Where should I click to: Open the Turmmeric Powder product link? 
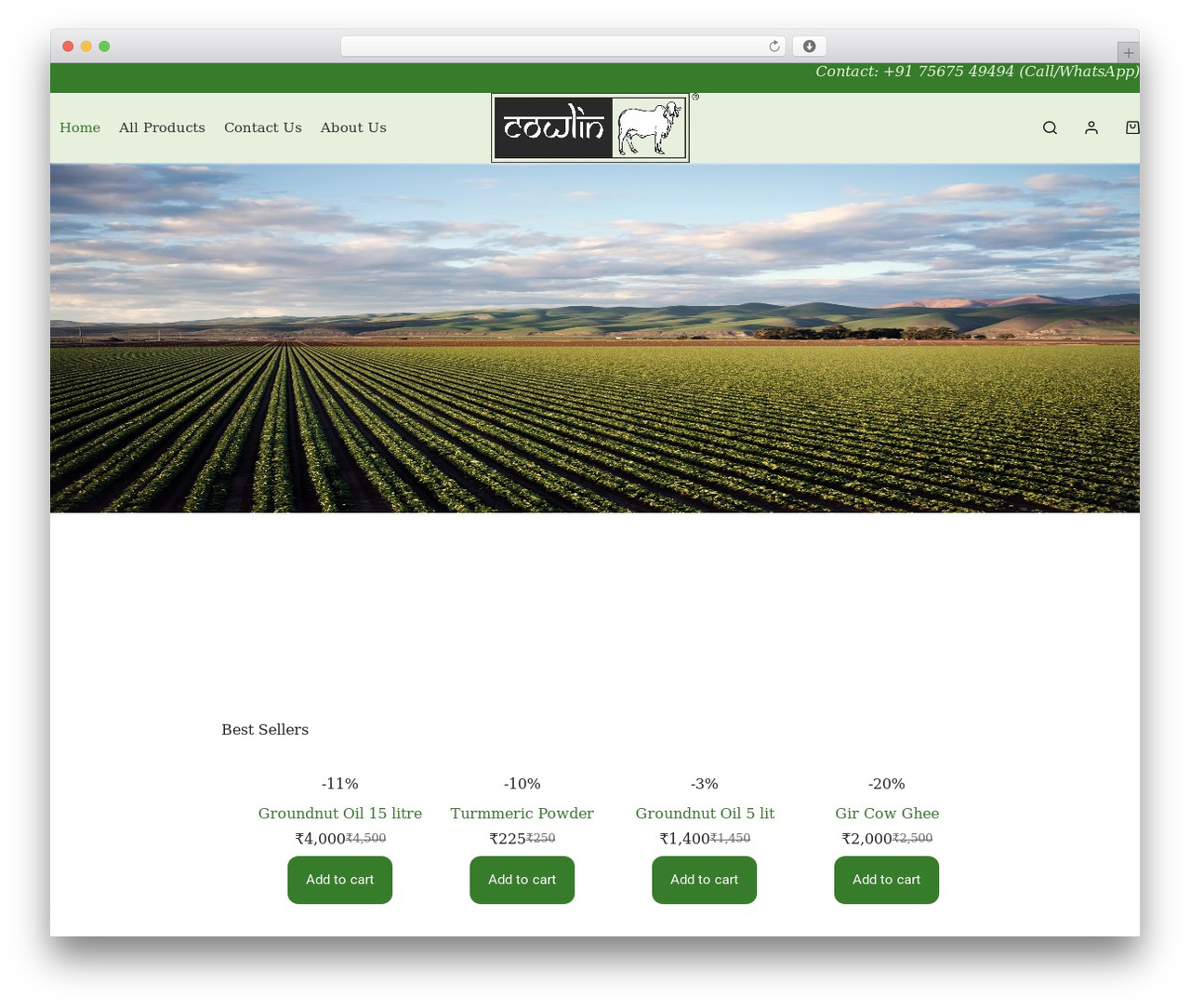522,813
